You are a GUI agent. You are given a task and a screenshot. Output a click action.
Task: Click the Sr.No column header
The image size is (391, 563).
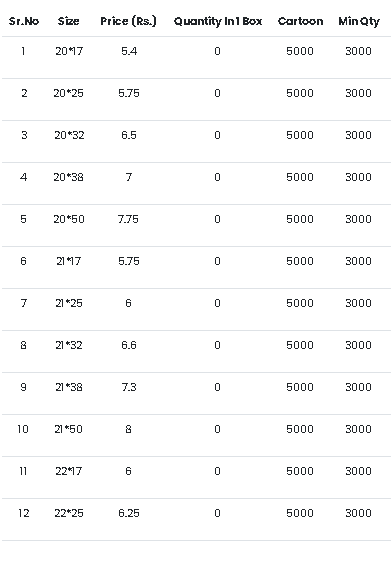pos(24,21)
